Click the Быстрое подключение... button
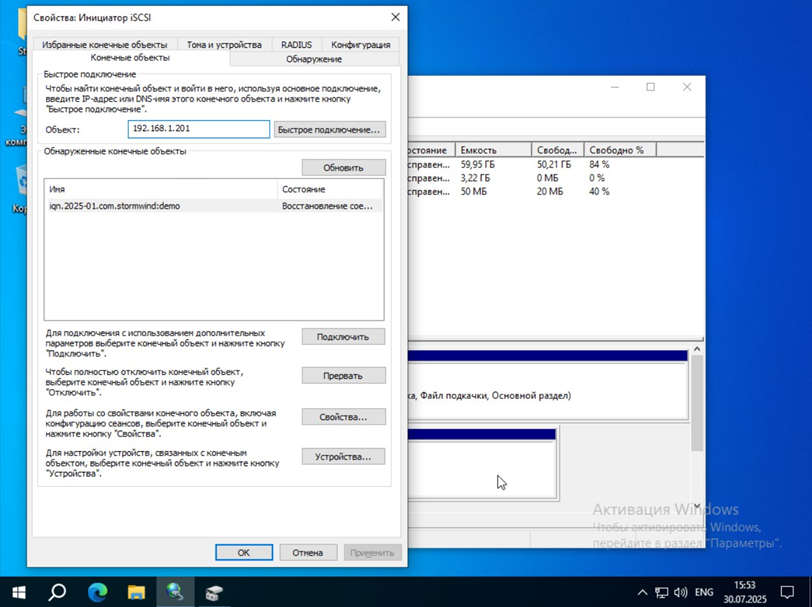The image size is (812, 607). tap(329, 129)
